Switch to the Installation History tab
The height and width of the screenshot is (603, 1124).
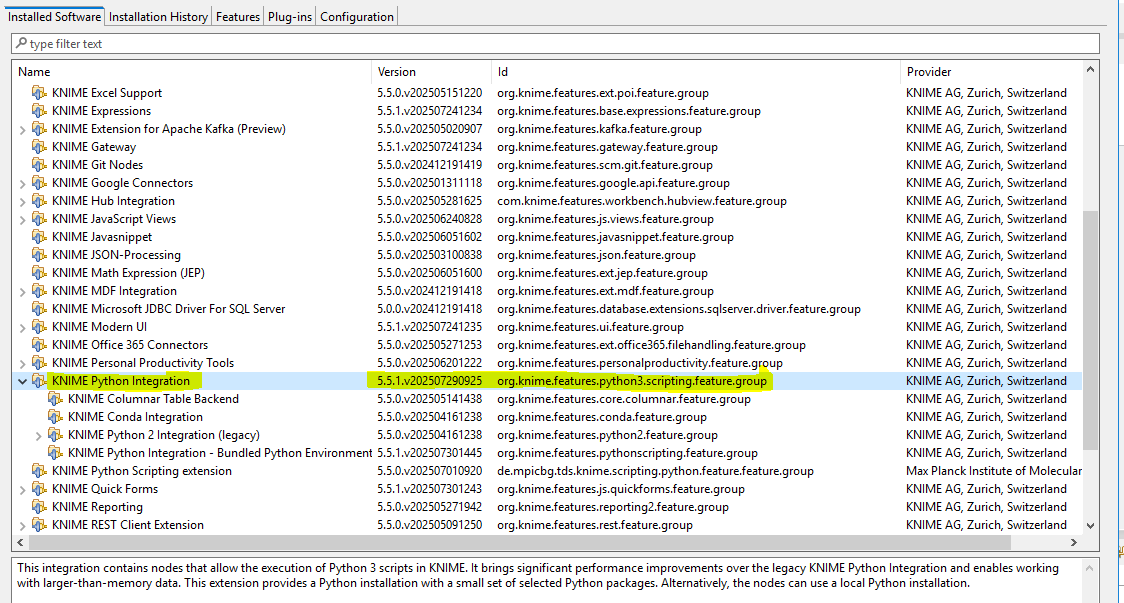click(158, 16)
